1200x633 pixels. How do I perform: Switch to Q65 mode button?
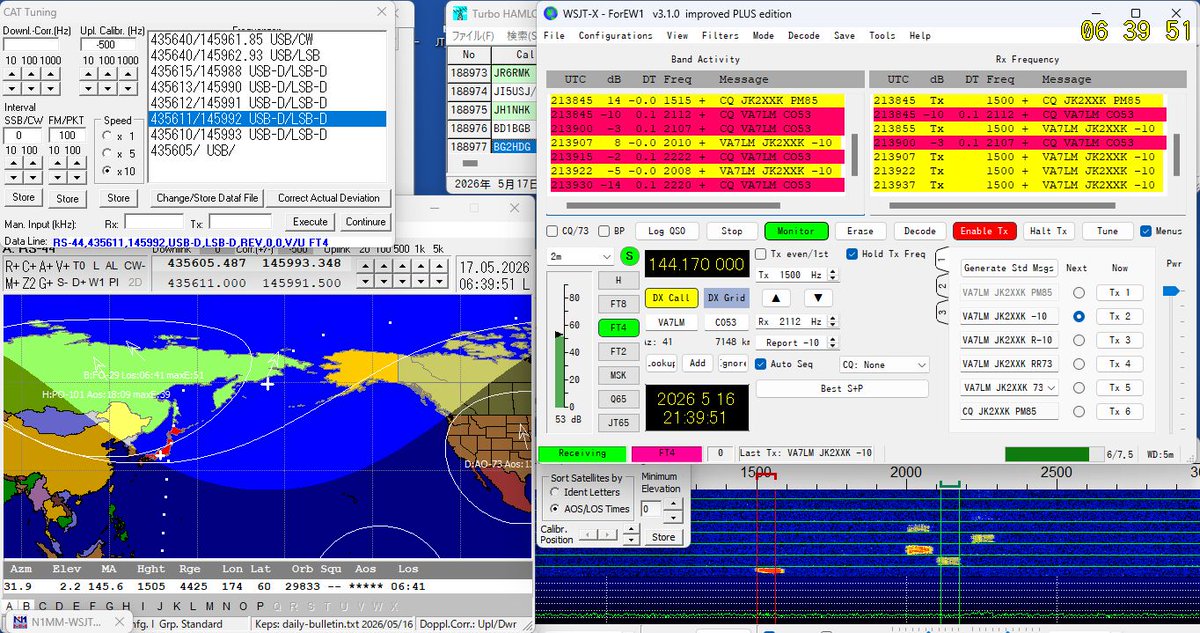(619, 398)
